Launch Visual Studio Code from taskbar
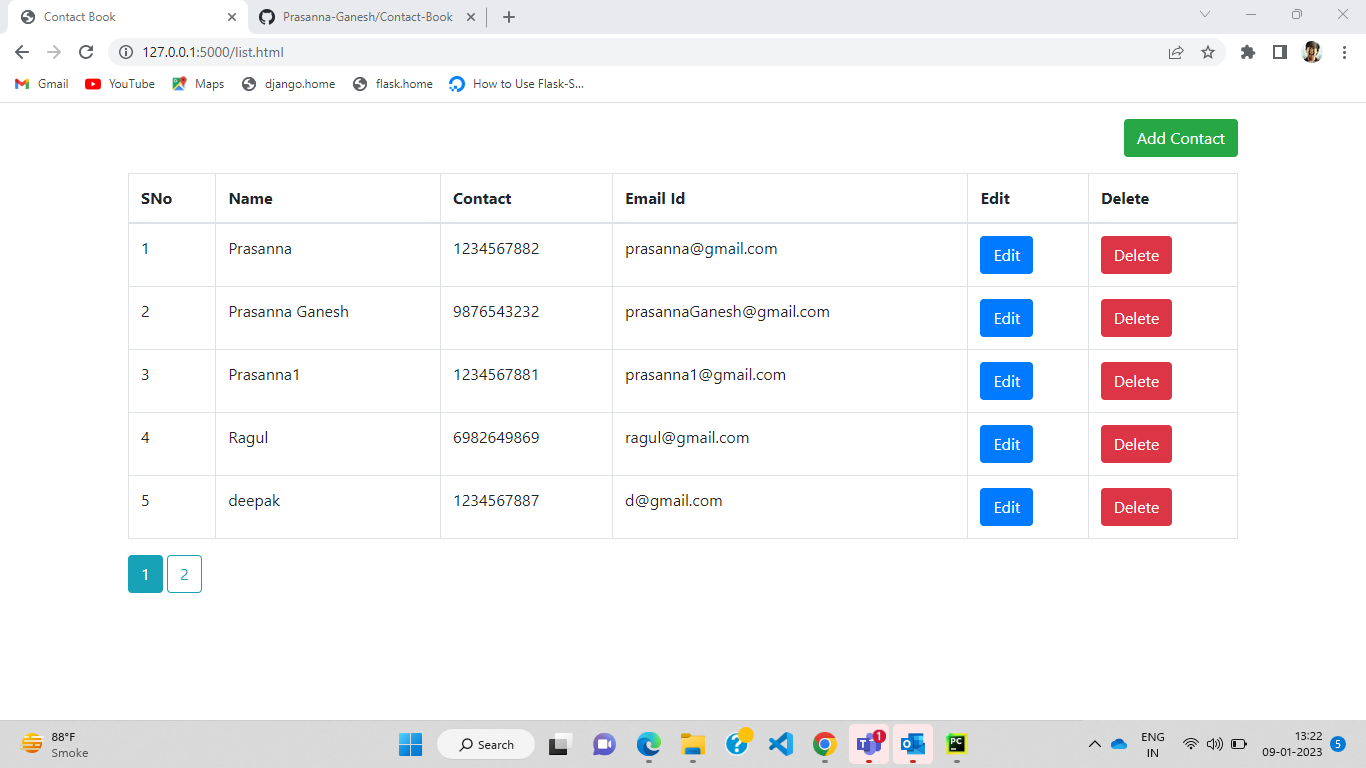The width and height of the screenshot is (1366, 768). (x=781, y=744)
